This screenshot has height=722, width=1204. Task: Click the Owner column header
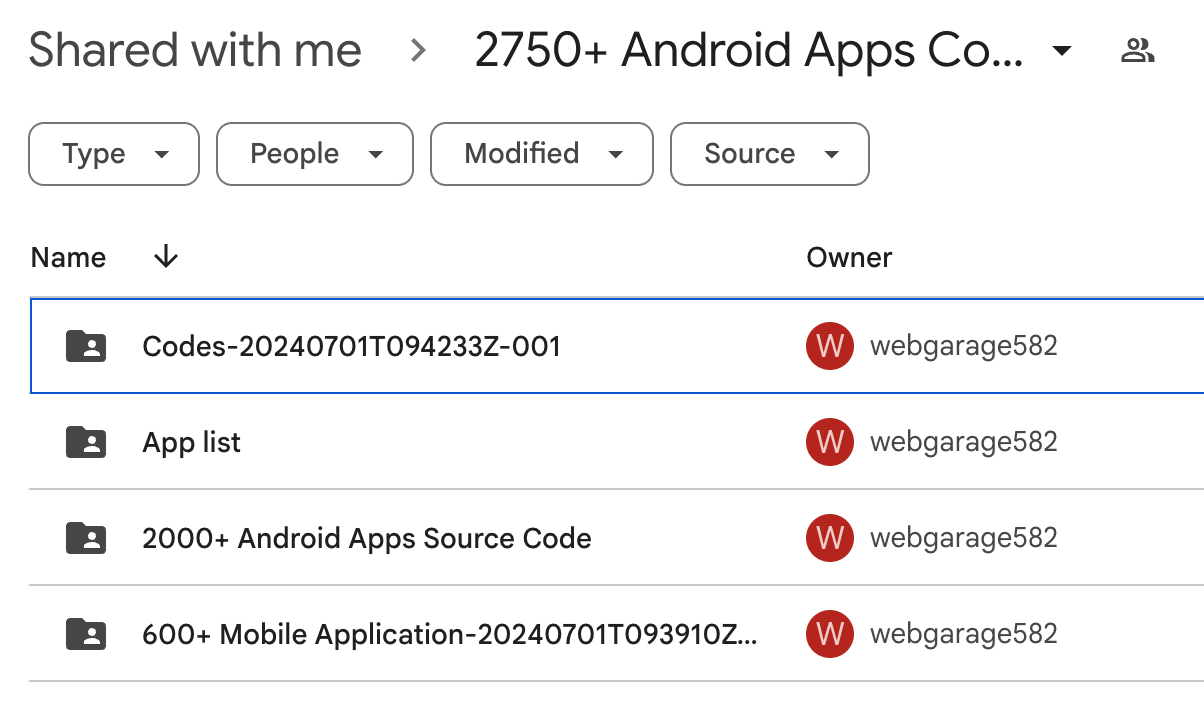pyautogui.click(x=849, y=258)
